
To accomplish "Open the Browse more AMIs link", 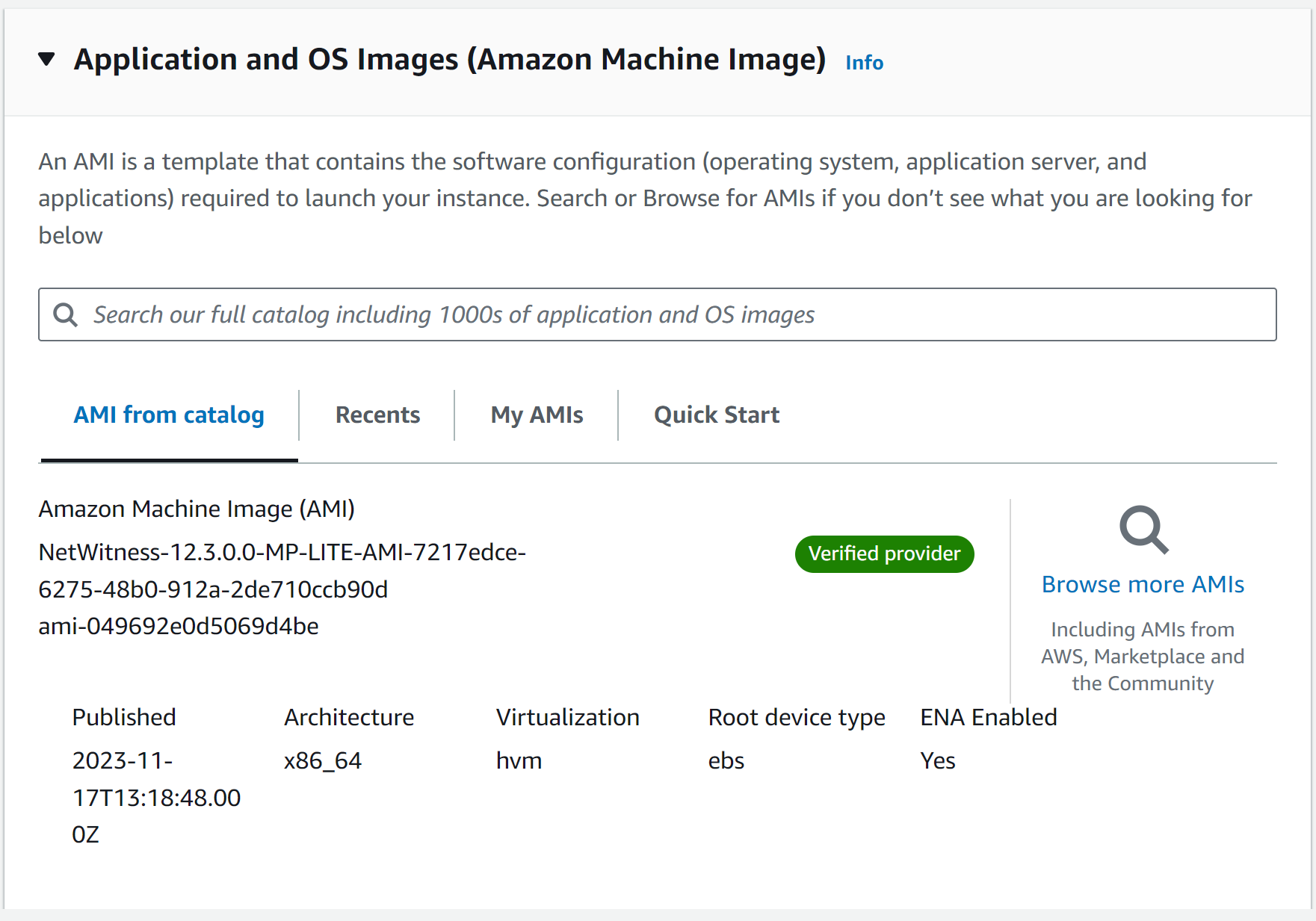I will (1143, 585).
